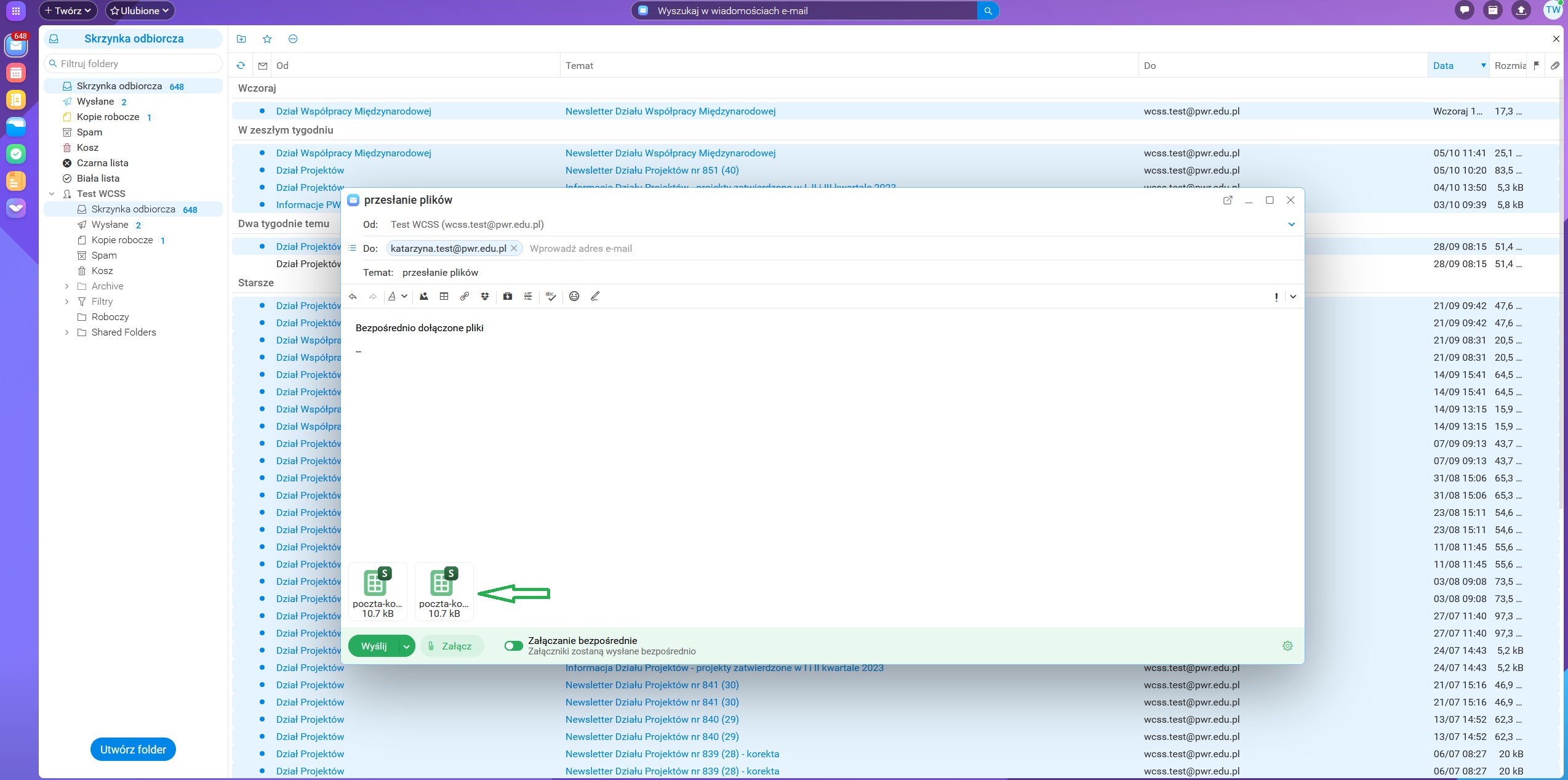Click the Dropbox attachment icon
This screenshot has height=780, width=1568.
click(x=485, y=297)
